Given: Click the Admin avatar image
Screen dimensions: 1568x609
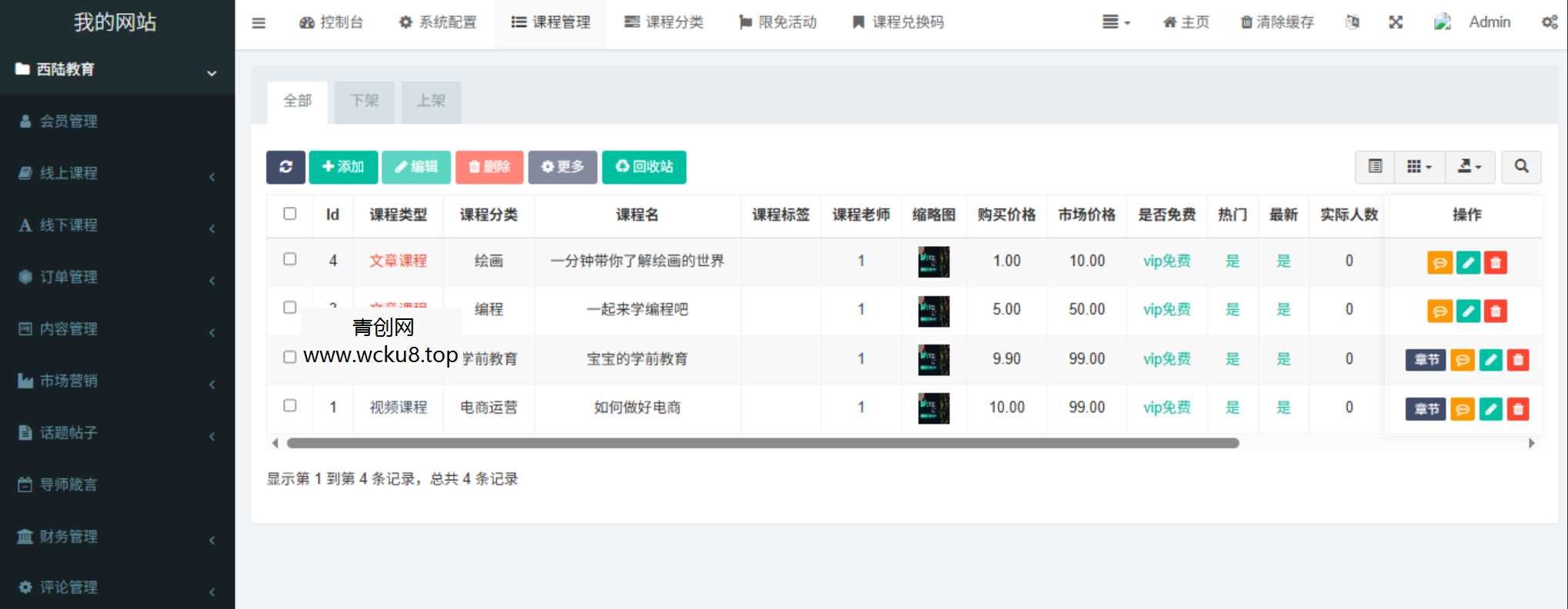Looking at the screenshot, I should point(1443,22).
